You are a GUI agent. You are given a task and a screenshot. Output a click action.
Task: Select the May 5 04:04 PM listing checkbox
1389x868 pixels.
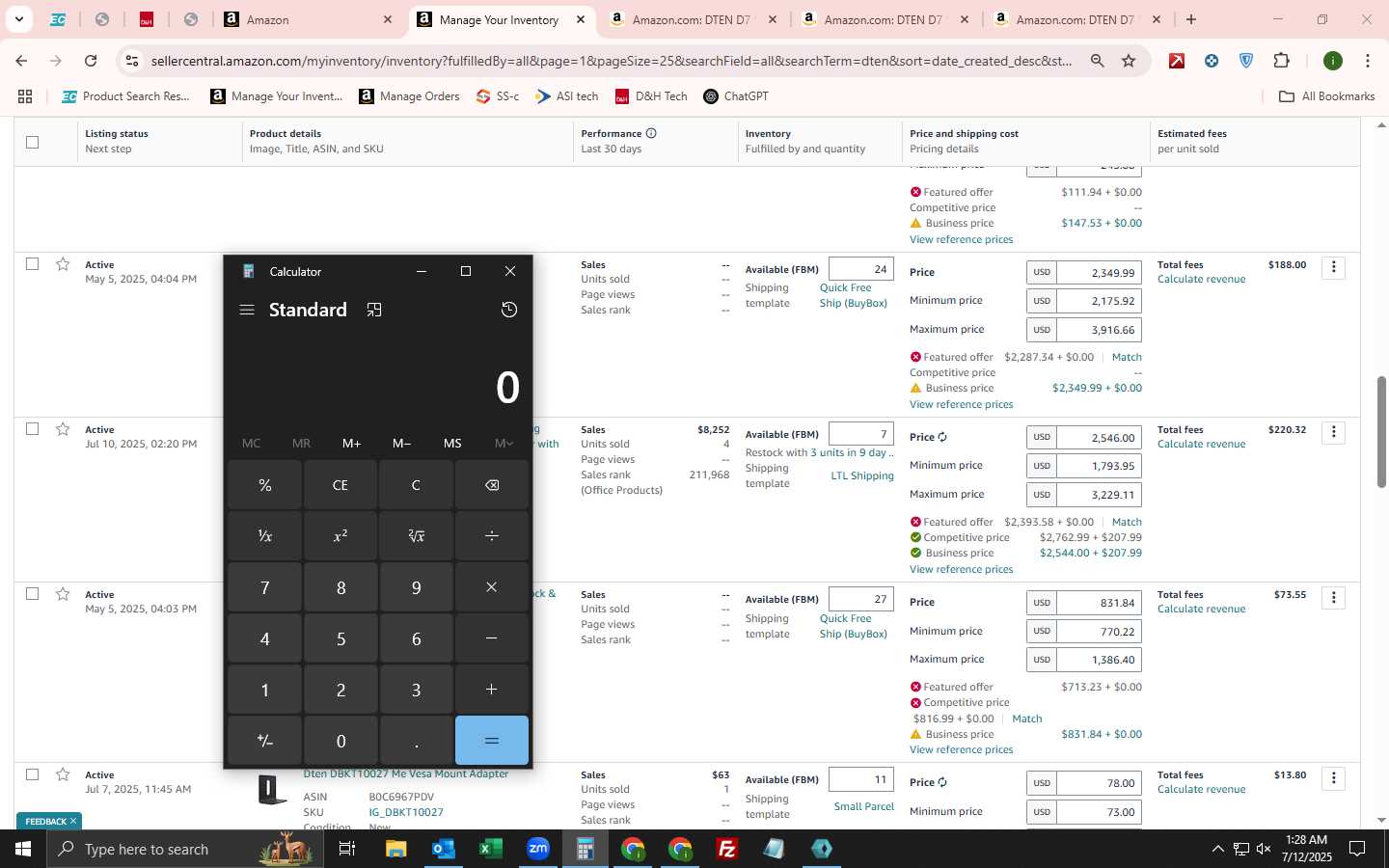(x=32, y=264)
